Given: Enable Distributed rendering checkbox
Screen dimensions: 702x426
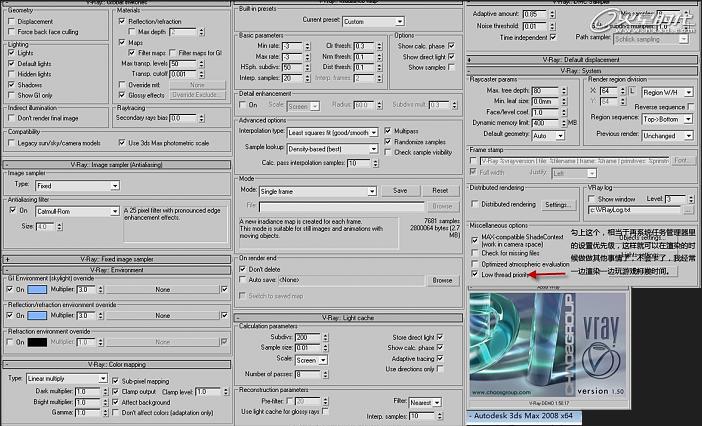Looking at the screenshot, I should [x=475, y=204].
